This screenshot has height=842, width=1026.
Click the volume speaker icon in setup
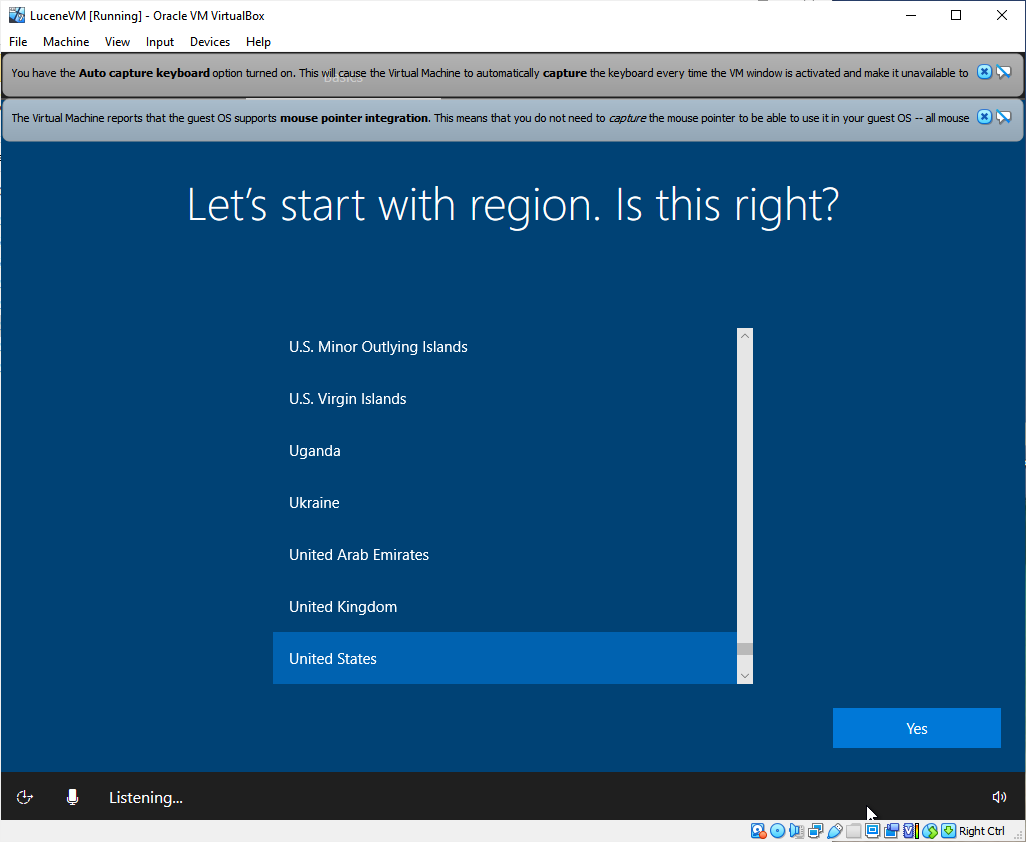point(999,797)
